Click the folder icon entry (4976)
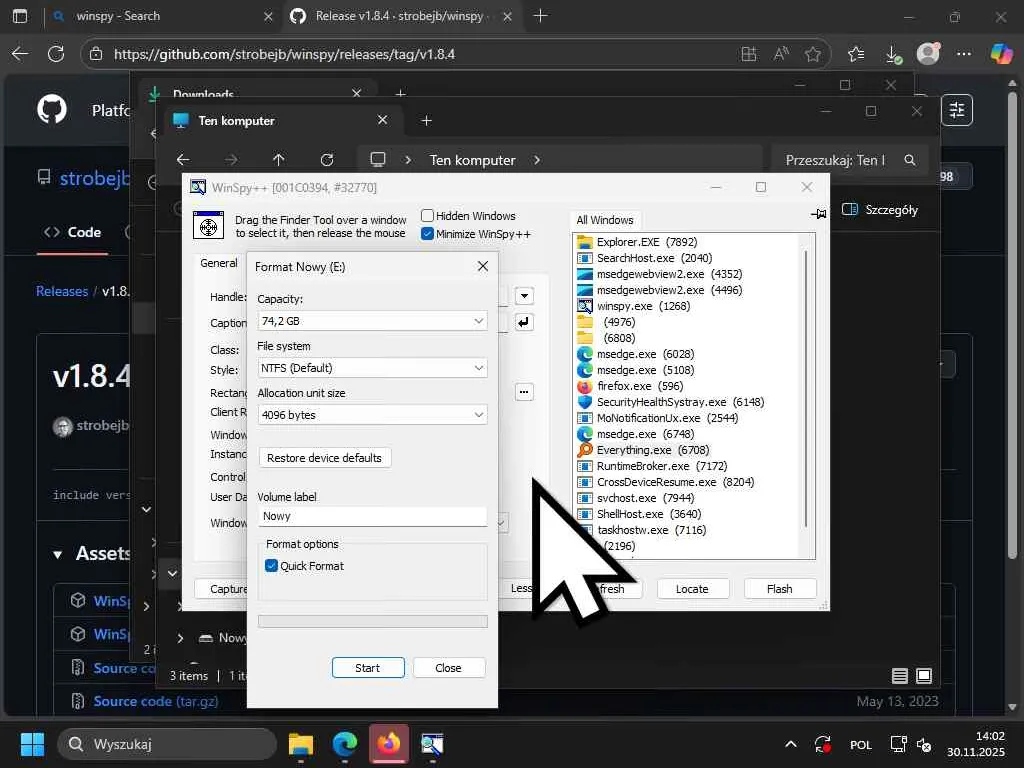 coord(584,322)
